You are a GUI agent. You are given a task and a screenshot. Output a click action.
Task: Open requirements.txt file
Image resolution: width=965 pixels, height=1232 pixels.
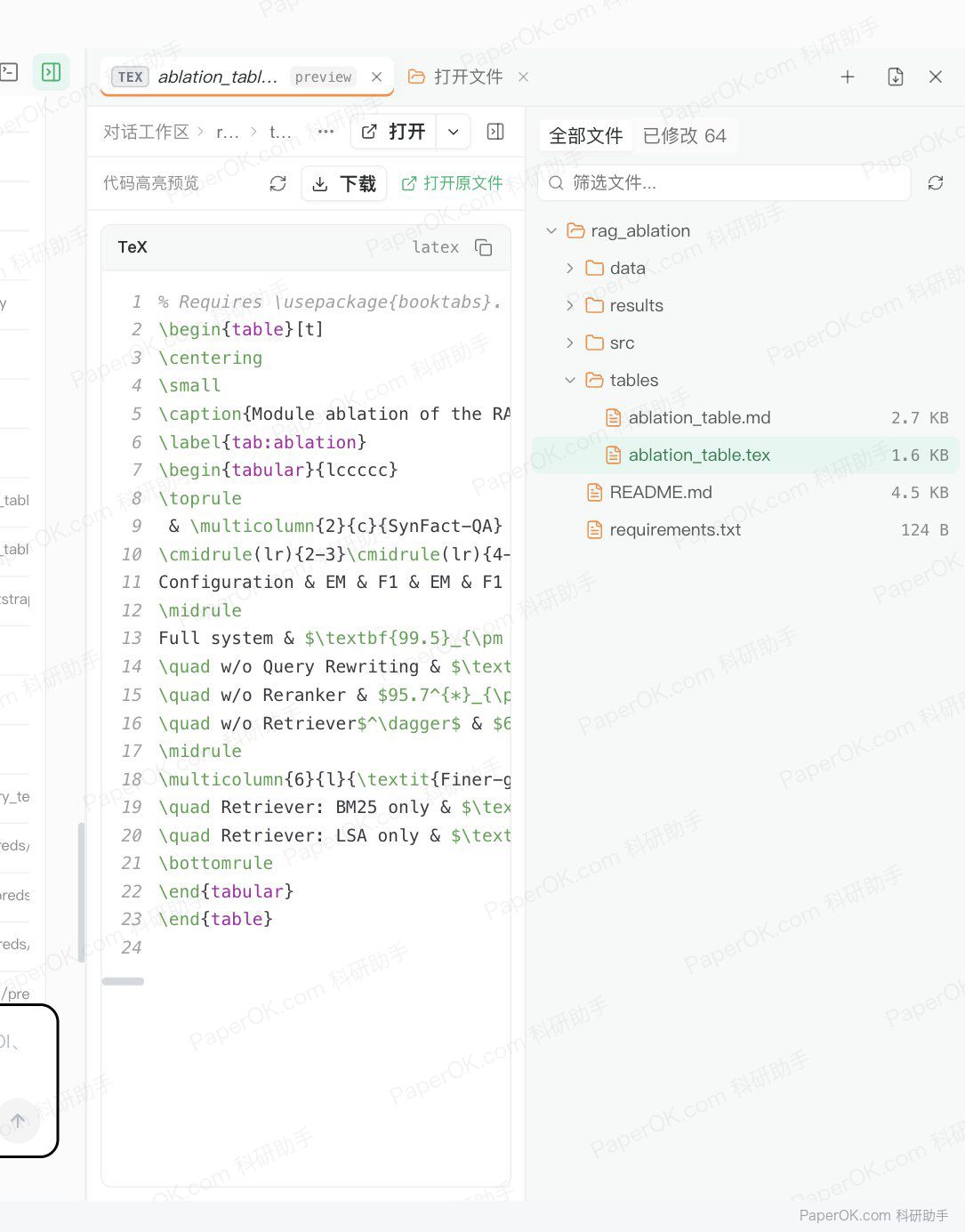tap(744, 529)
